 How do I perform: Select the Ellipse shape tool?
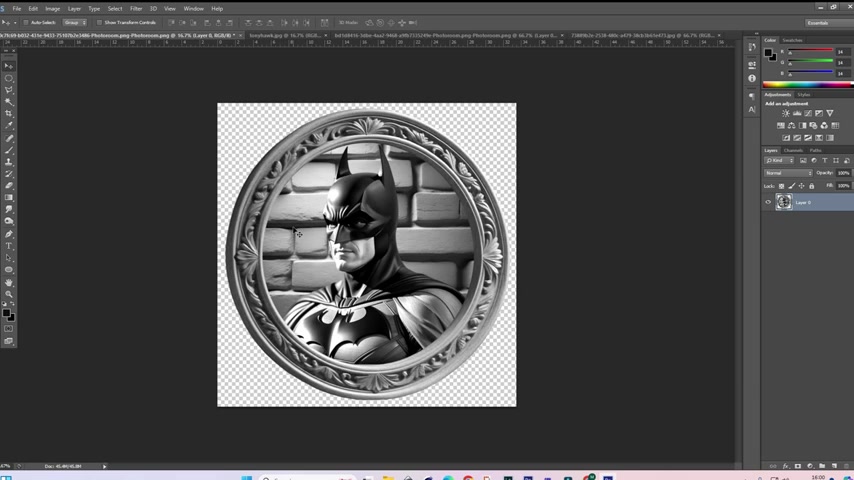(x=9, y=270)
